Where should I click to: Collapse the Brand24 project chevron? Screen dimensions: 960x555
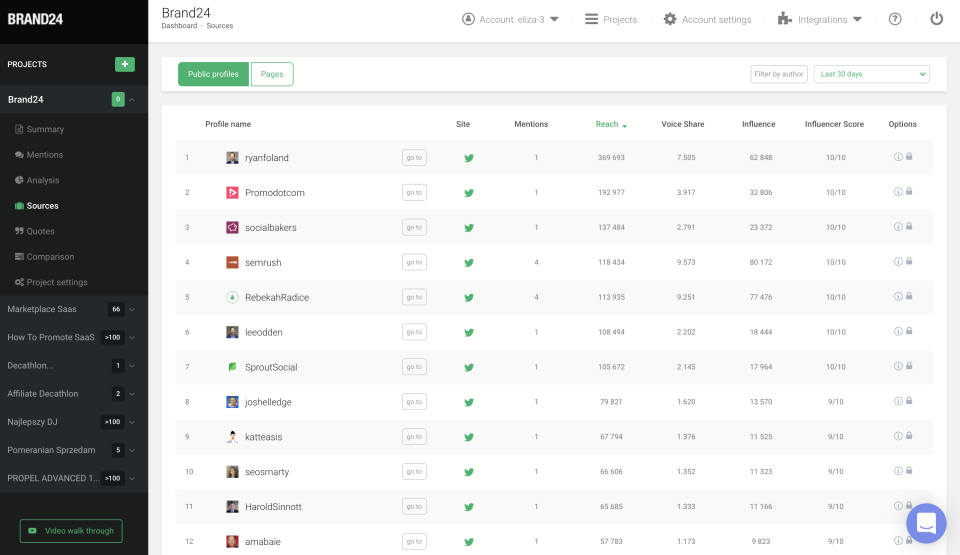click(132, 100)
